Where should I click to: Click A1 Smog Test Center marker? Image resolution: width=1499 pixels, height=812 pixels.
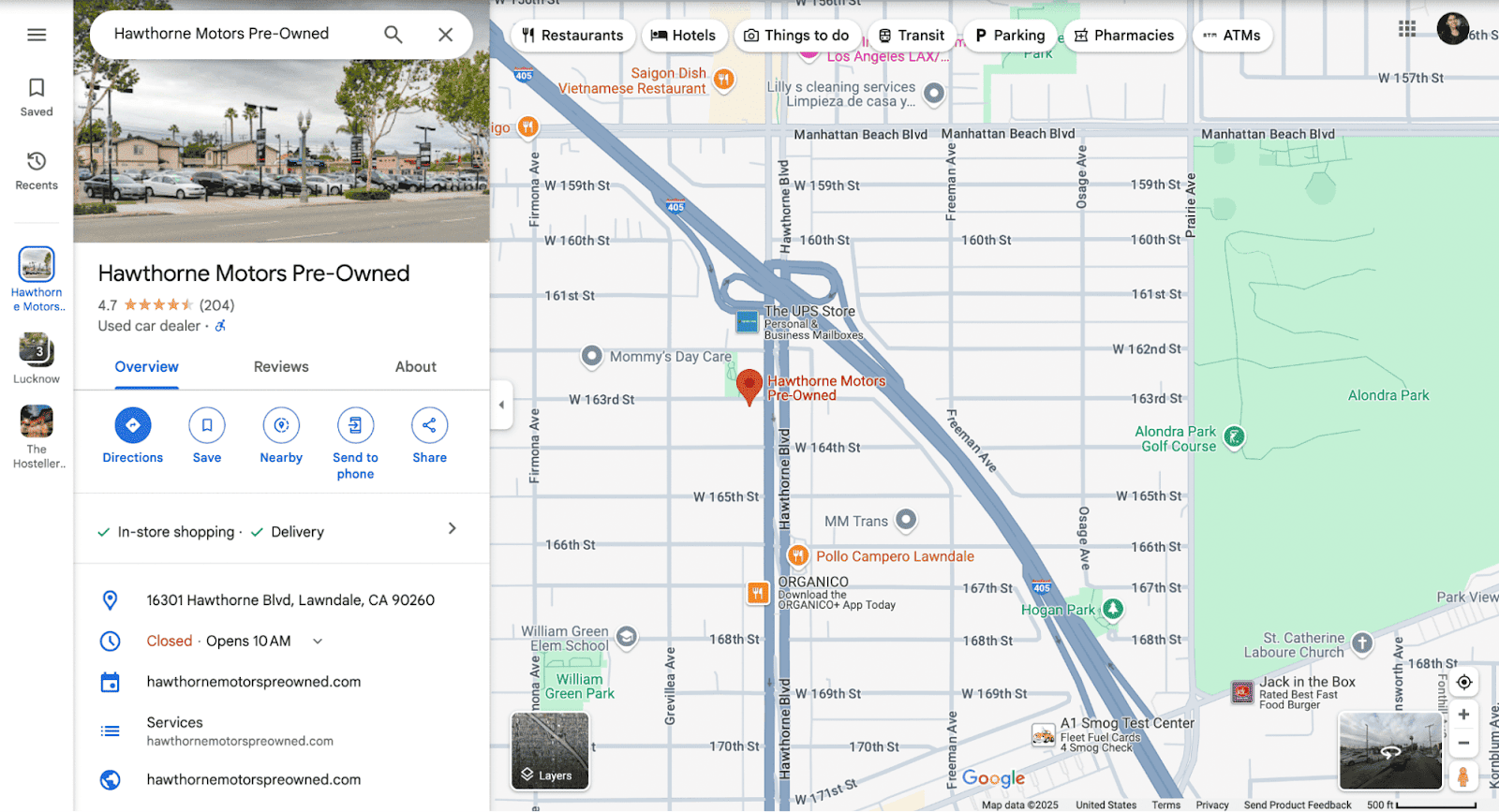1044,734
